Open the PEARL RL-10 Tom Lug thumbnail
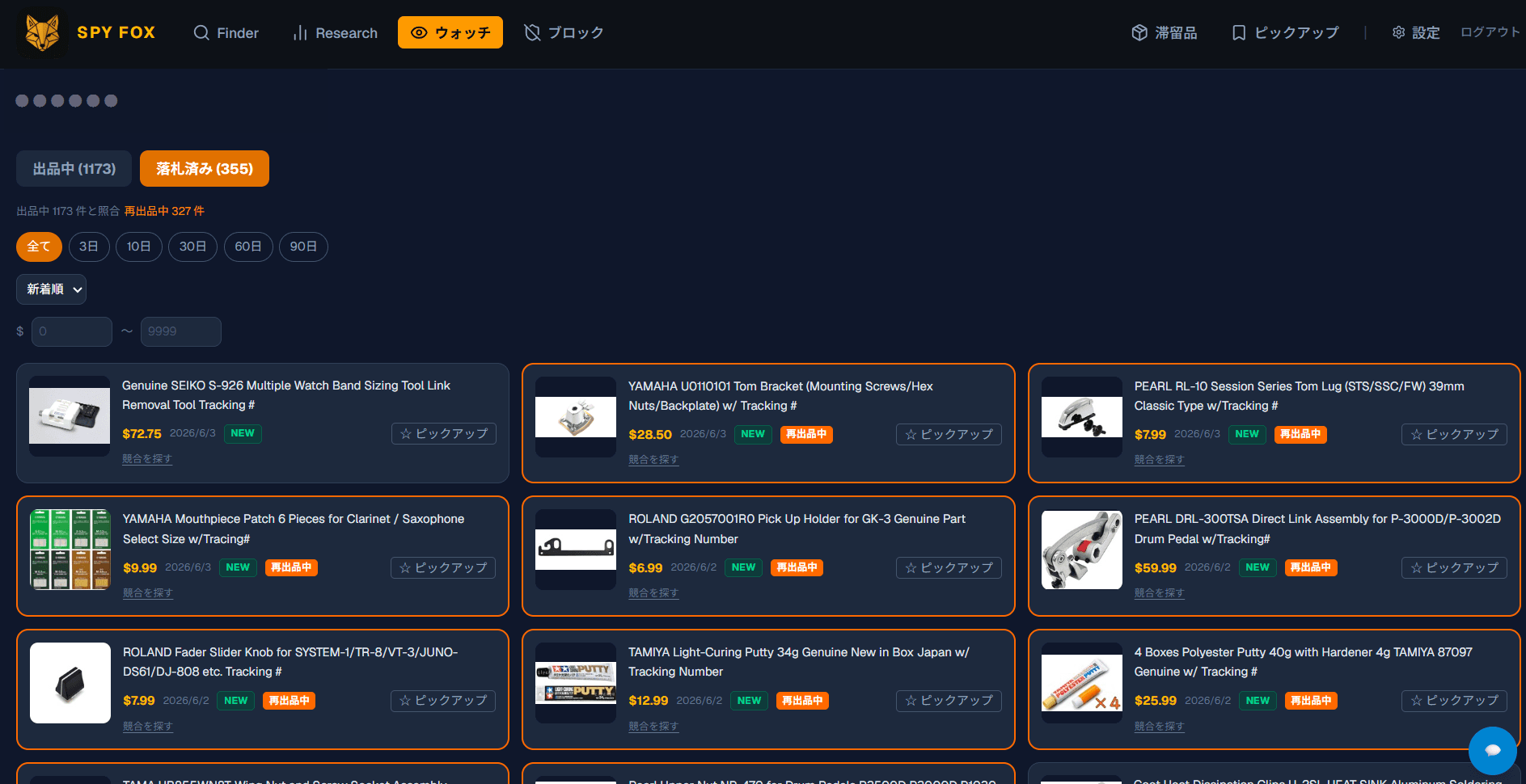 (1082, 417)
